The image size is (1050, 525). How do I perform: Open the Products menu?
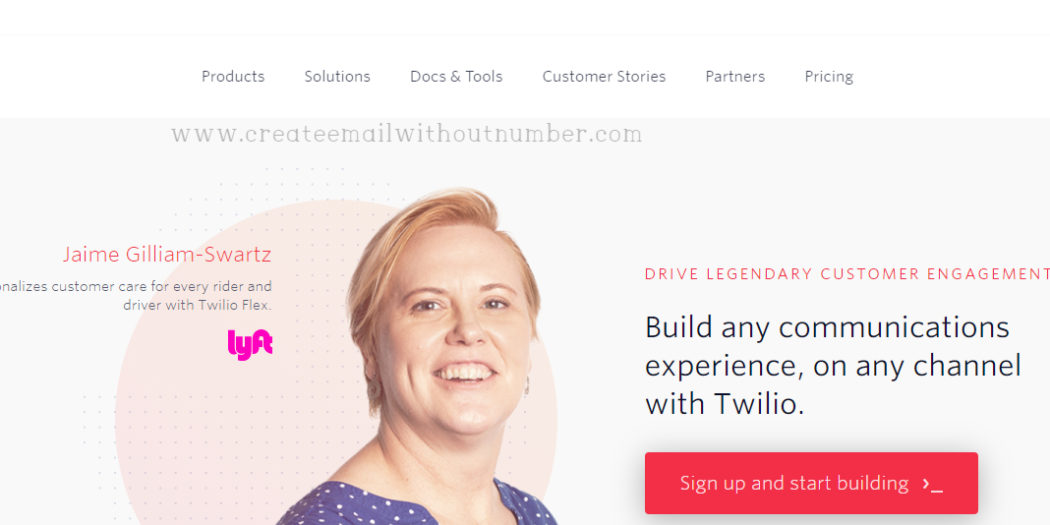[233, 76]
